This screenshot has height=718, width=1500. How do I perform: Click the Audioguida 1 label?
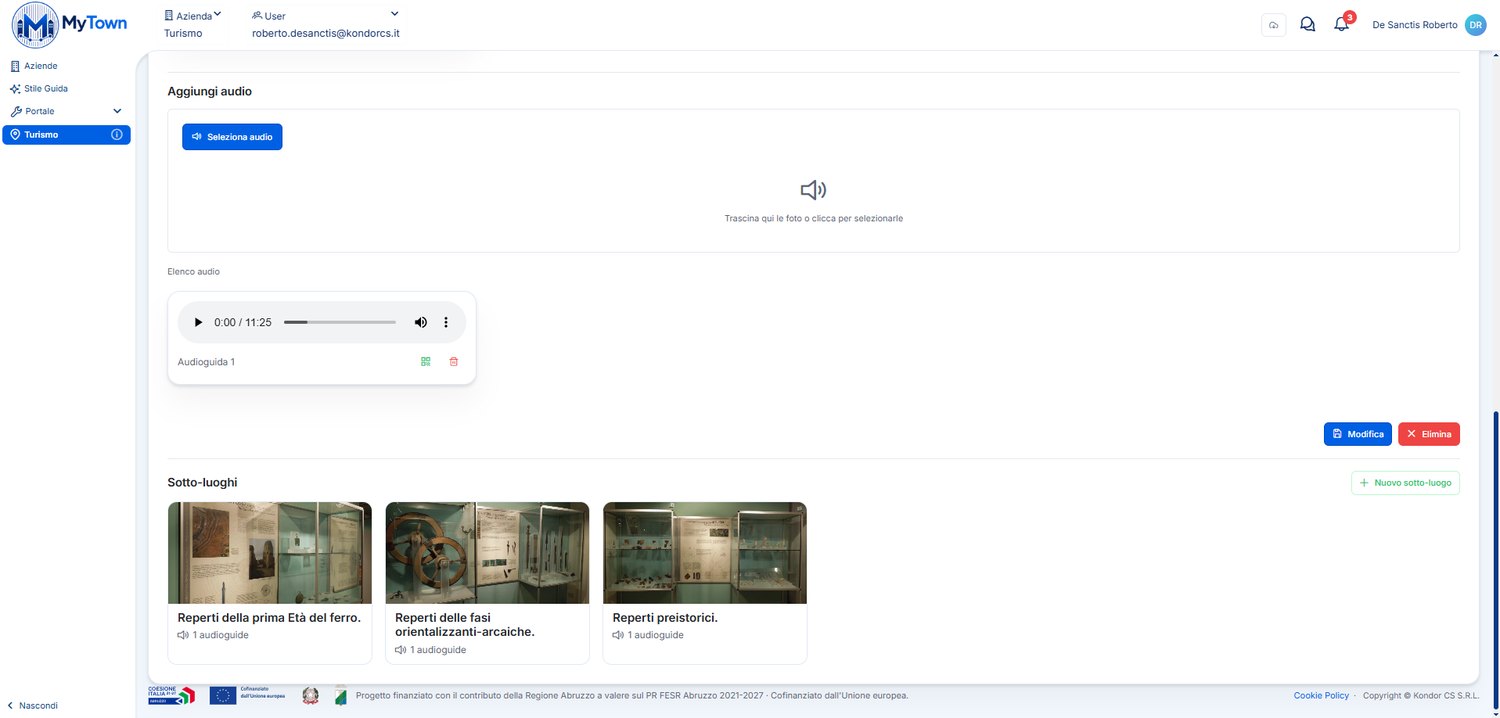point(206,362)
